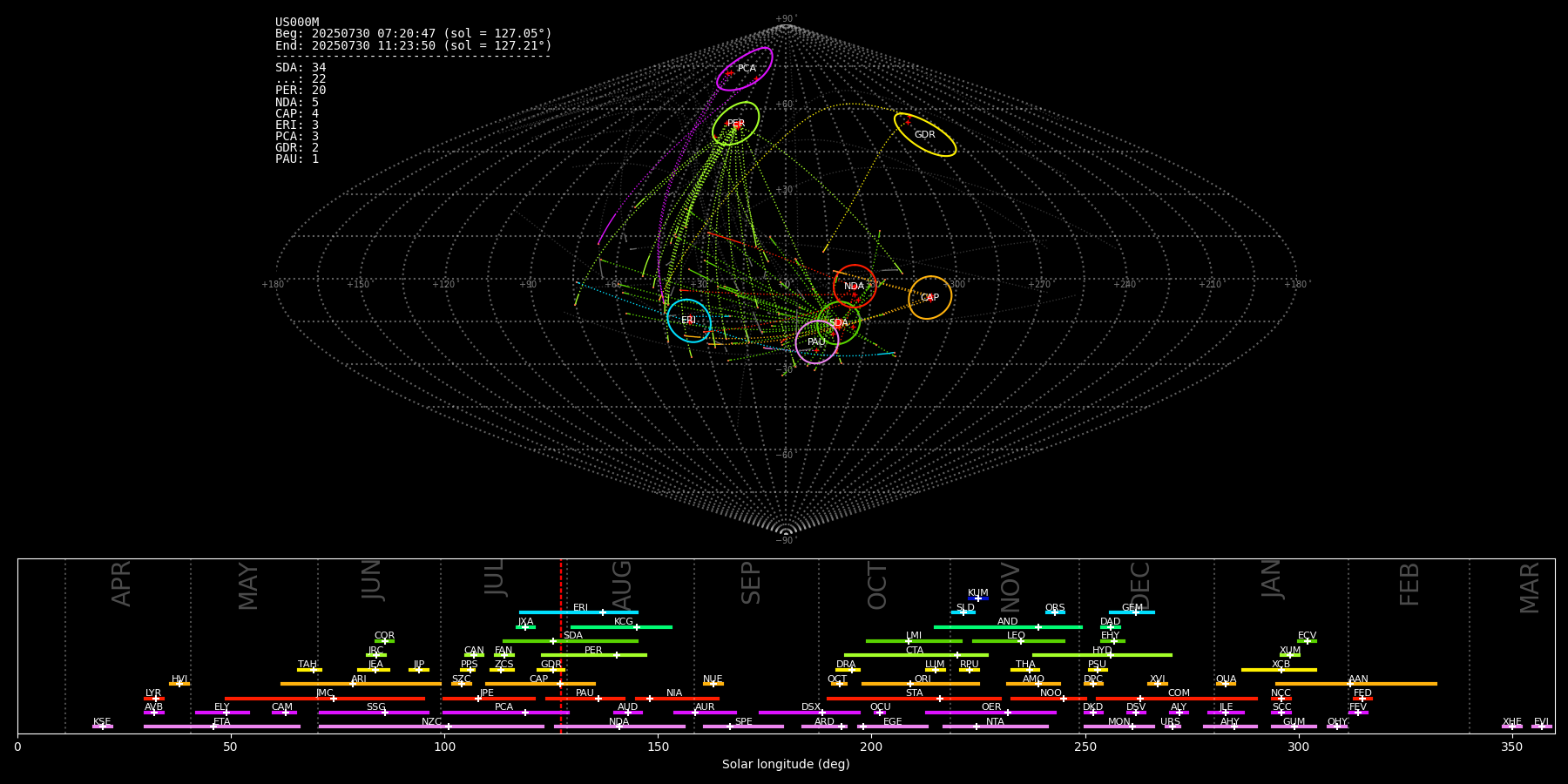This screenshot has height=784, width=1568.
Task: Select the 'GDR: 2' count in legend
Action: 297,148
